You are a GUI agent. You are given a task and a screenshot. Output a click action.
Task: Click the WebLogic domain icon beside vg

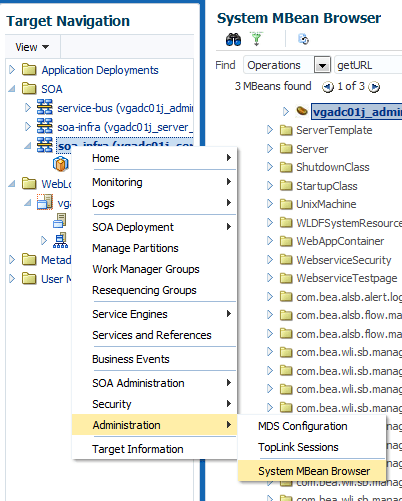click(x=45, y=202)
